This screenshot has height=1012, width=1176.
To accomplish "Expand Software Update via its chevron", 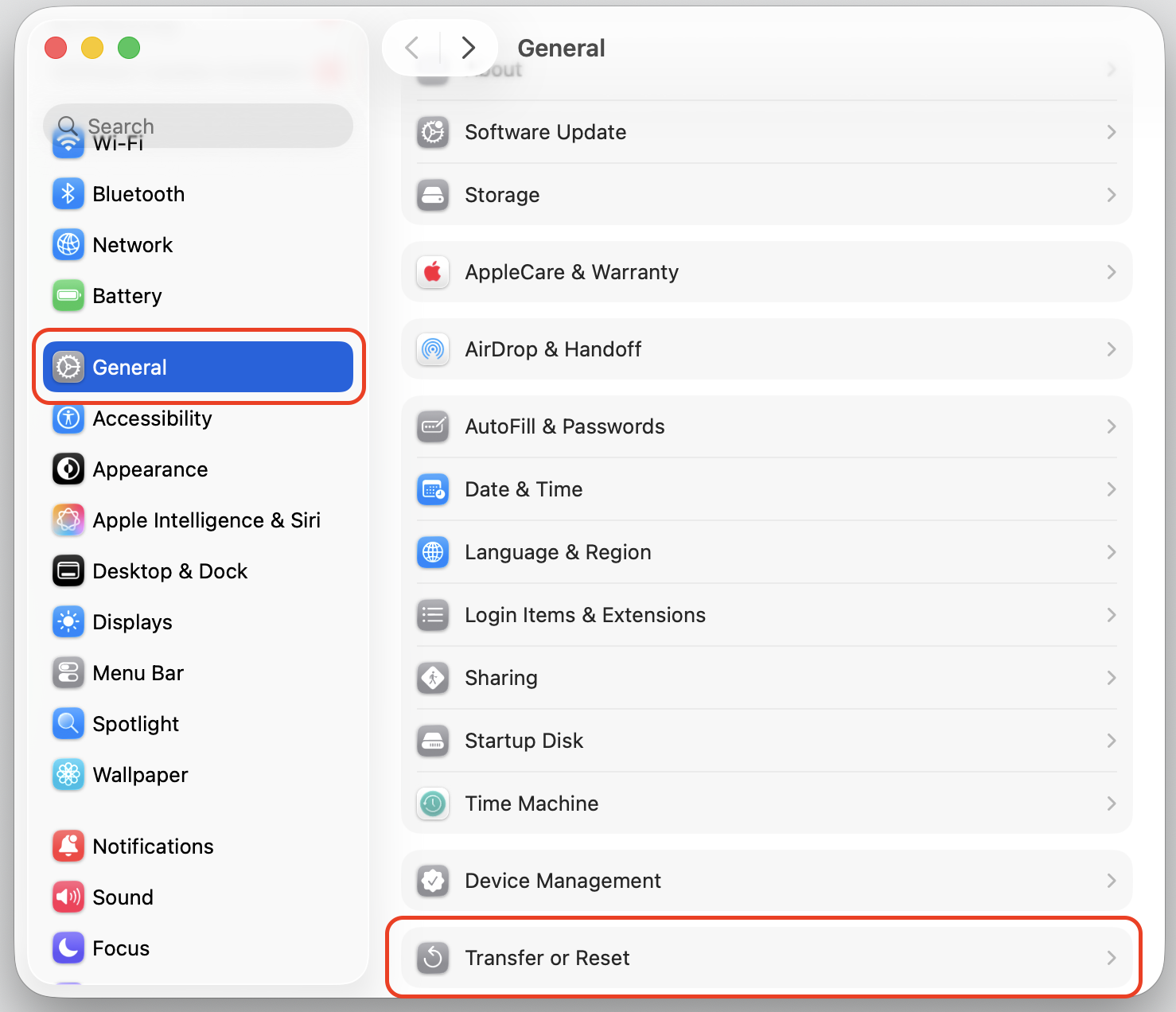I will tap(1112, 132).
